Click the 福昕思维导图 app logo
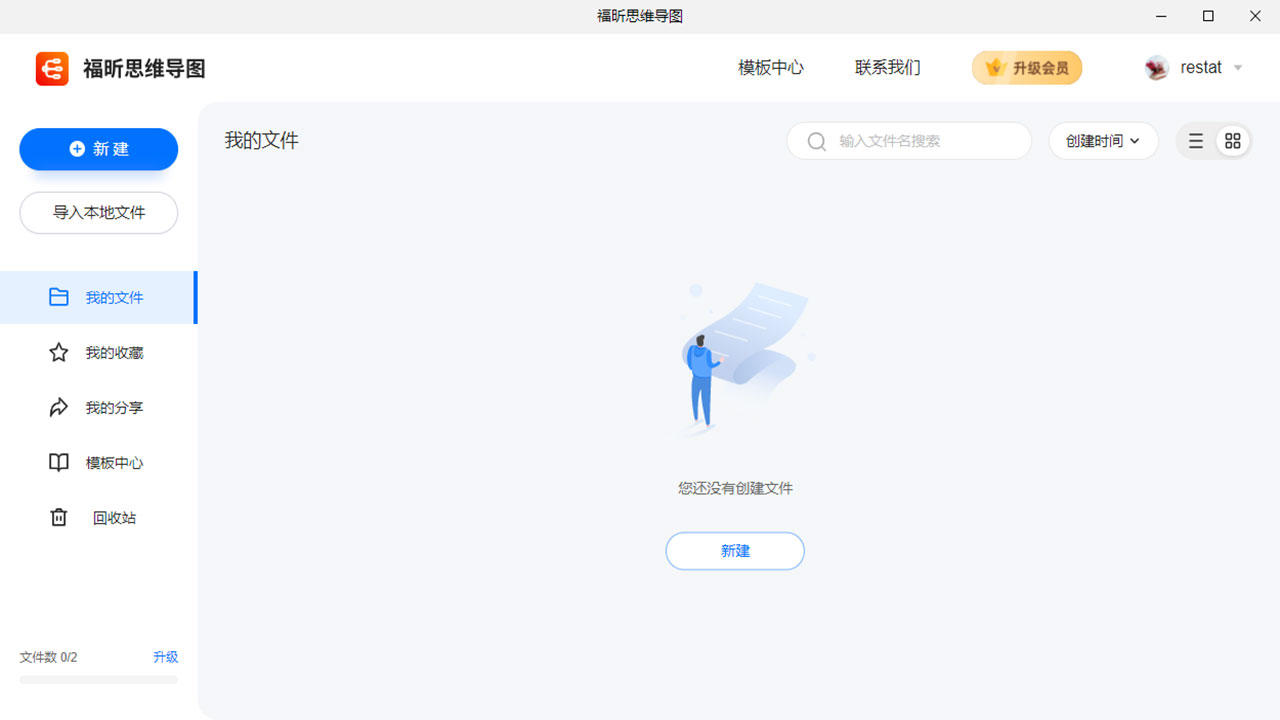Image resolution: width=1280 pixels, height=720 pixels. 51,68
